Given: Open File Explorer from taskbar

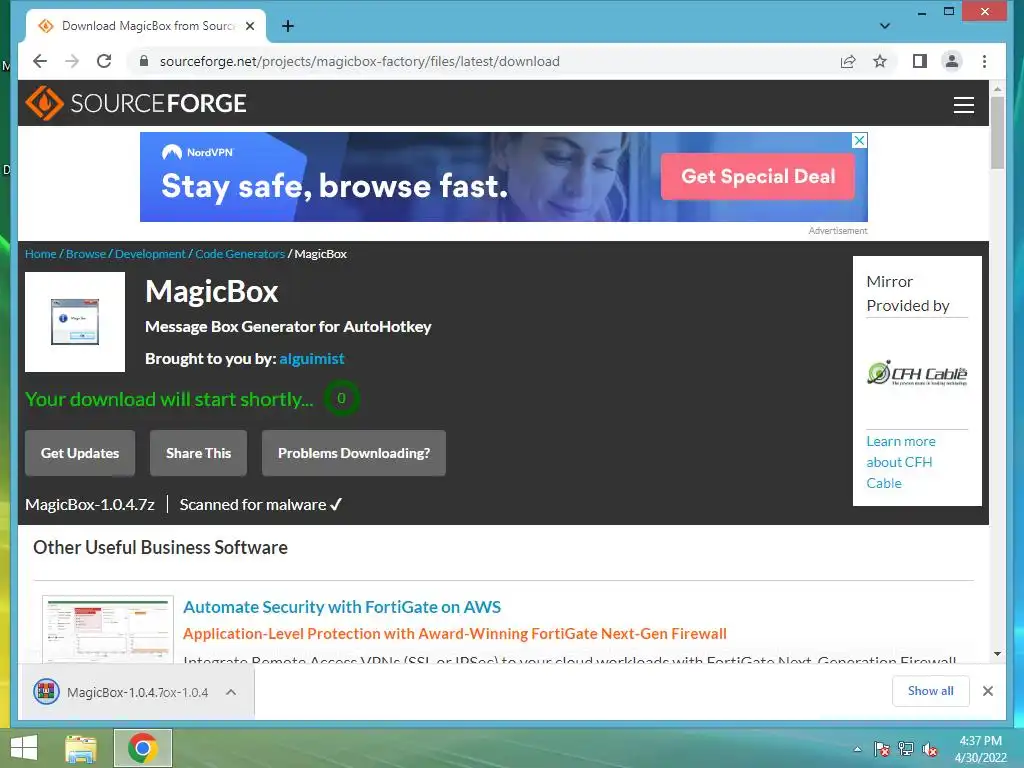Looking at the screenshot, I should [x=81, y=748].
